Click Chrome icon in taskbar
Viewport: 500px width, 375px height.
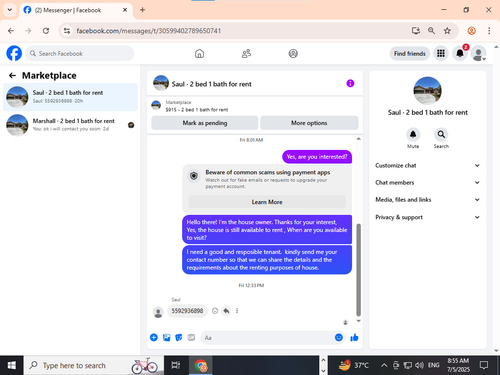point(201,365)
